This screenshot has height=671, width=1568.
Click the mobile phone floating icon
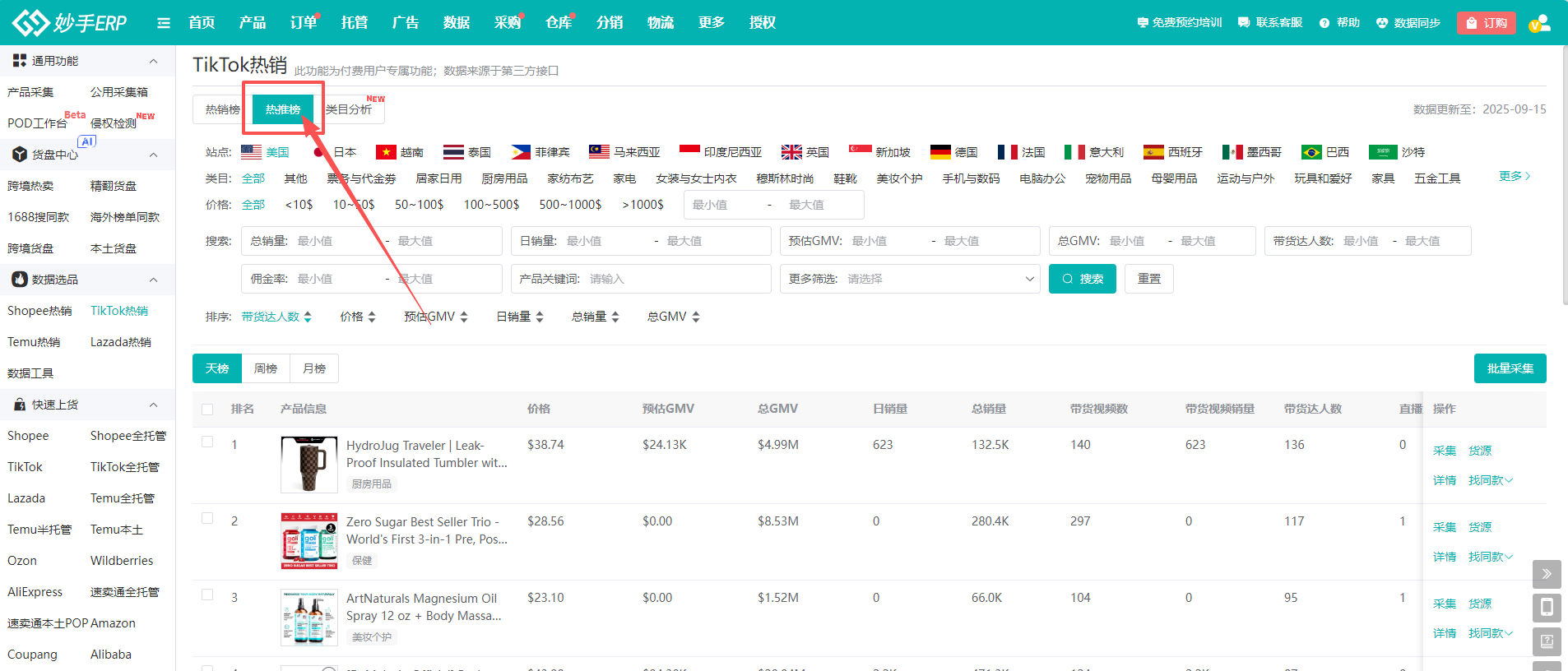click(x=1547, y=608)
